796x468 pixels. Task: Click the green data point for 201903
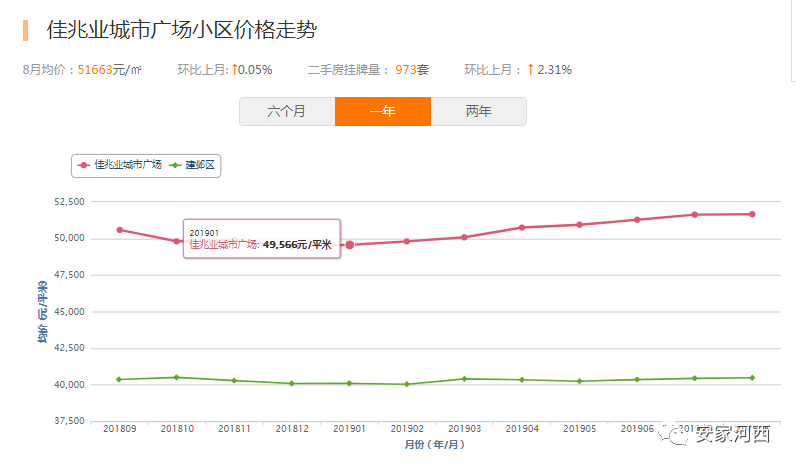click(465, 379)
